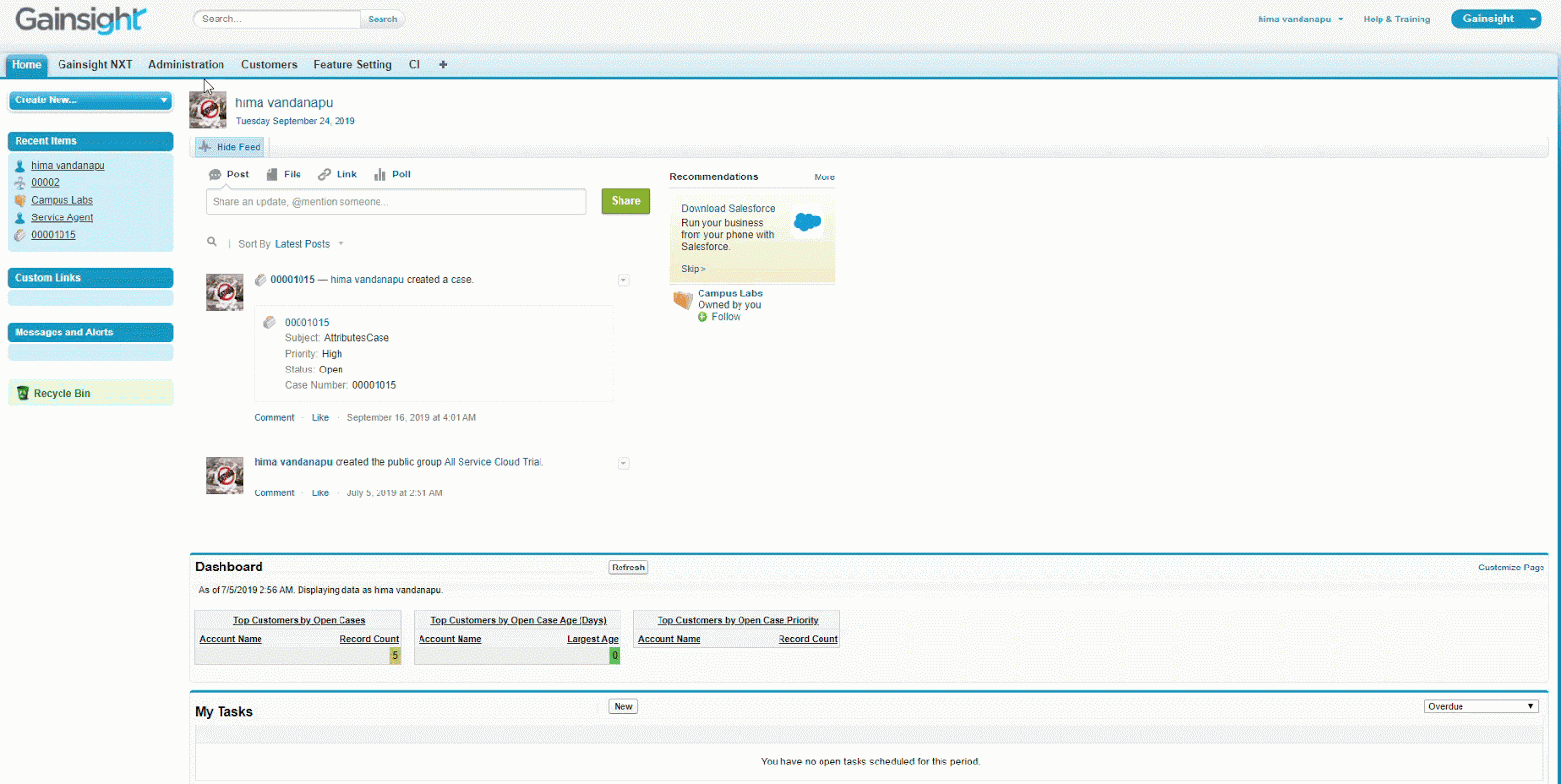Open the hima vandanapu user menu
The height and width of the screenshot is (784, 1561).
(1301, 20)
